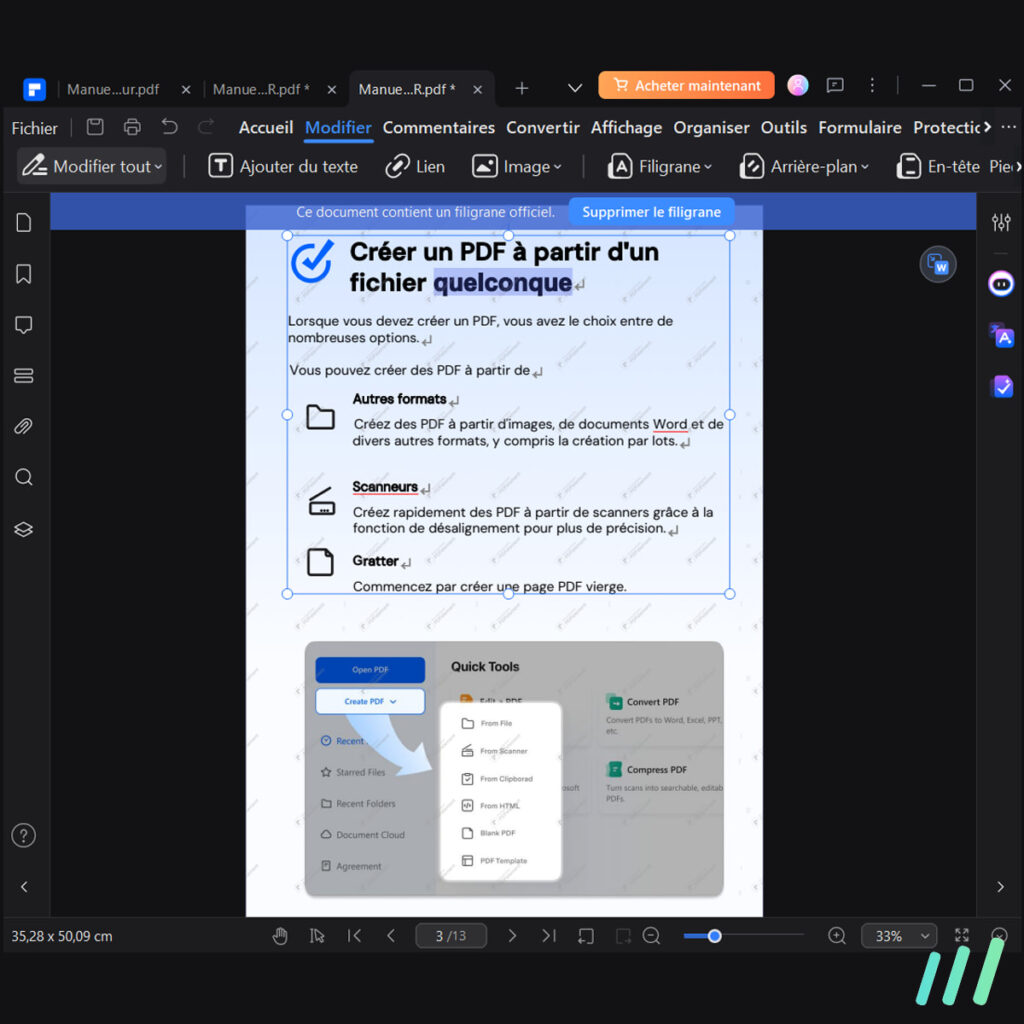
Task: Redo the last undone action
Action: 206,127
